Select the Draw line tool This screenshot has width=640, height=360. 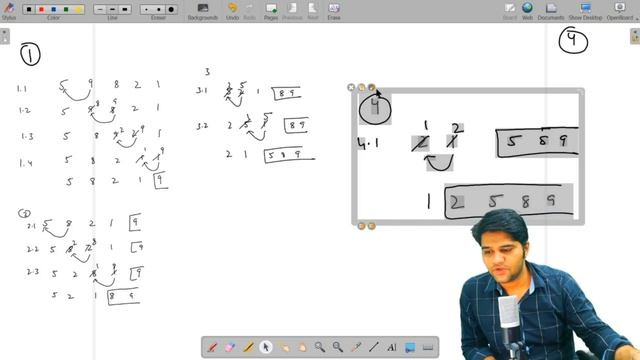click(x=373, y=347)
